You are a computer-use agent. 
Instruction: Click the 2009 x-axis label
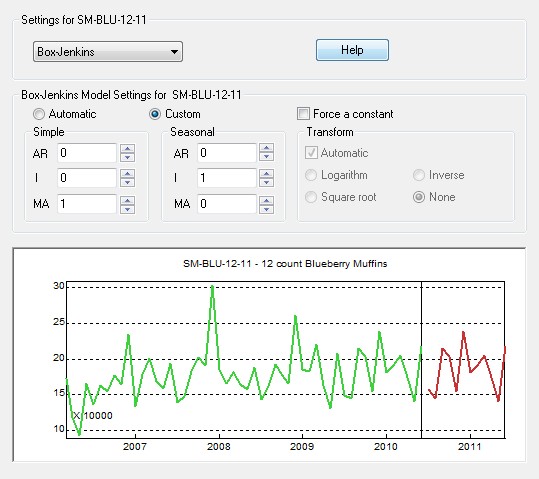pyautogui.click(x=302, y=446)
